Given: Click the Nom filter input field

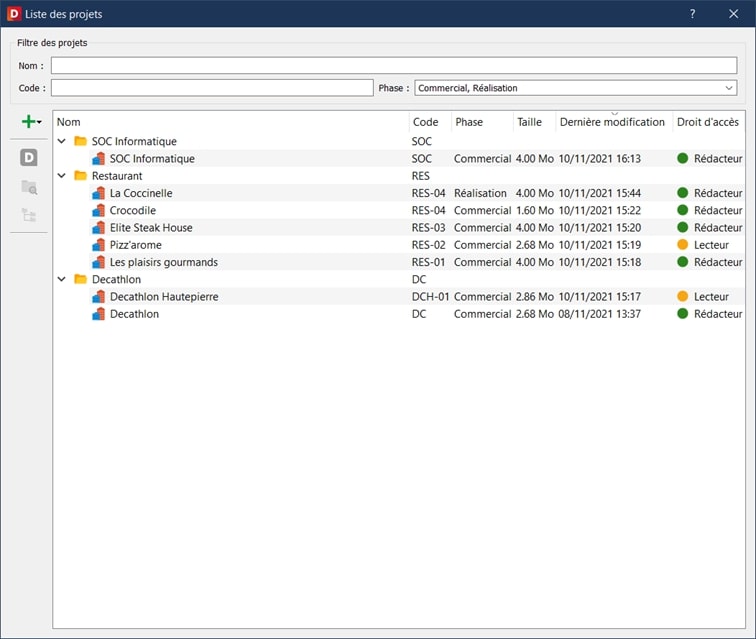Looking at the screenshot, I should (394, 65).
